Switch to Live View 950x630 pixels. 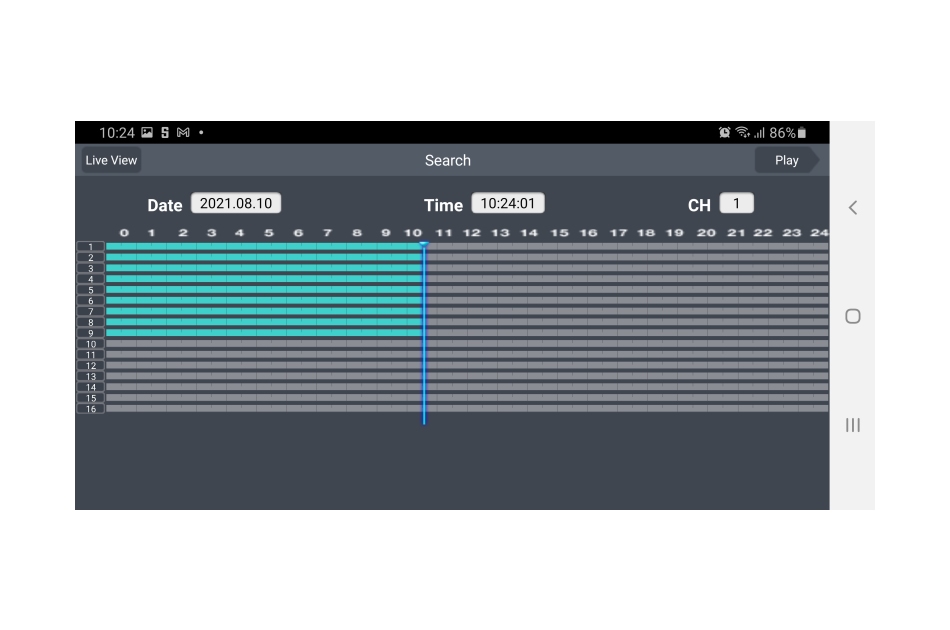(110, 160)
